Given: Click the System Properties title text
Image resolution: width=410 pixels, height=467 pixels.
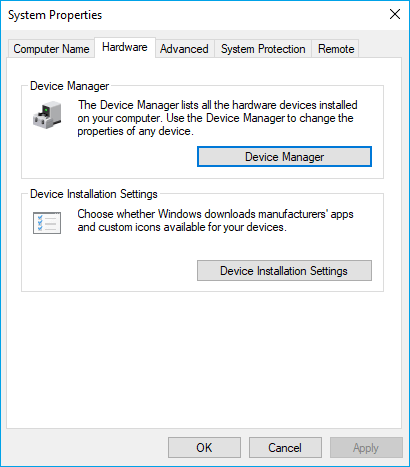Looking at the screenshot, I should 55,15.
